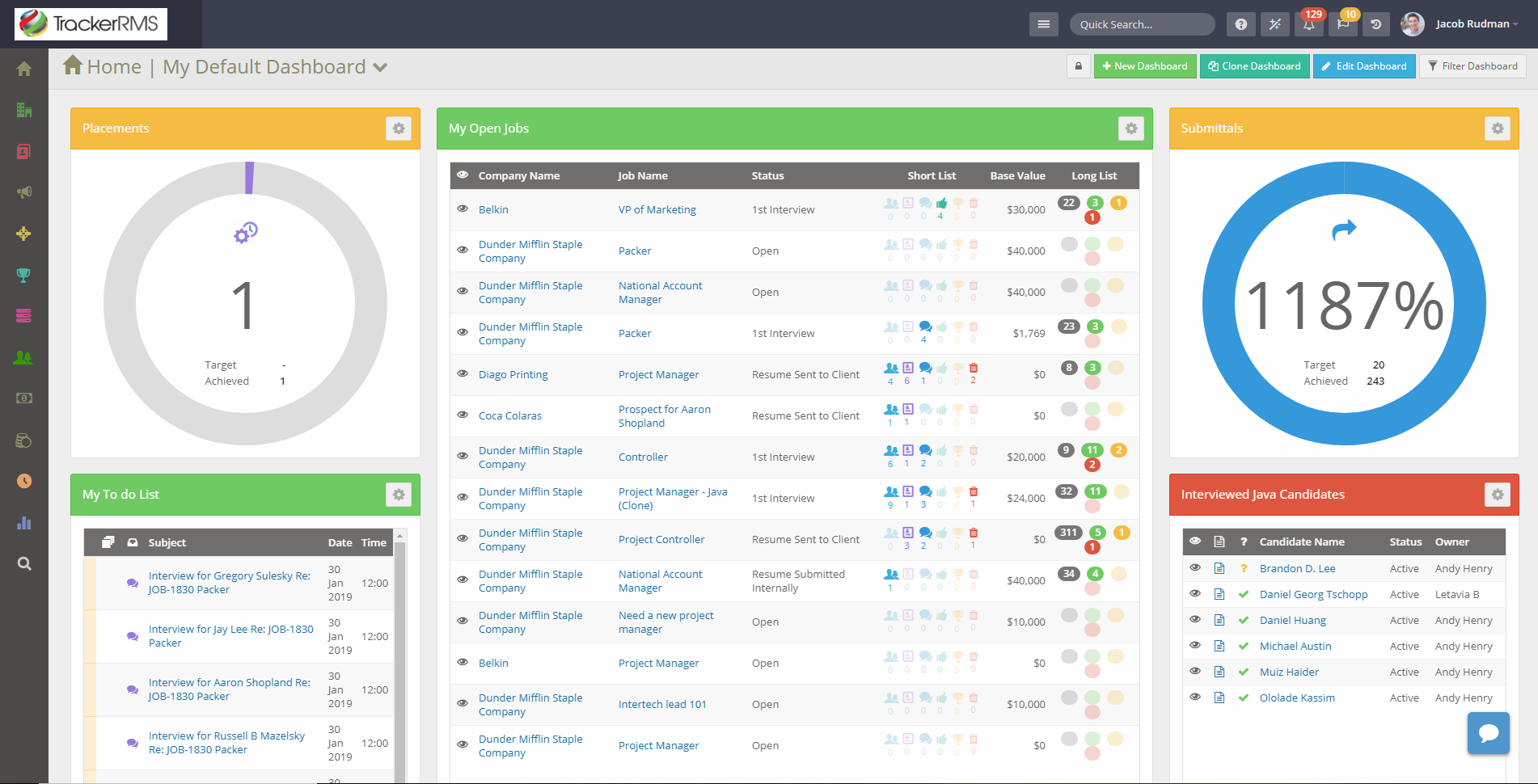Sort jobs by Company Name column header
The image size is (1538, 784).
pyautogui.click(x=519, y=175)
